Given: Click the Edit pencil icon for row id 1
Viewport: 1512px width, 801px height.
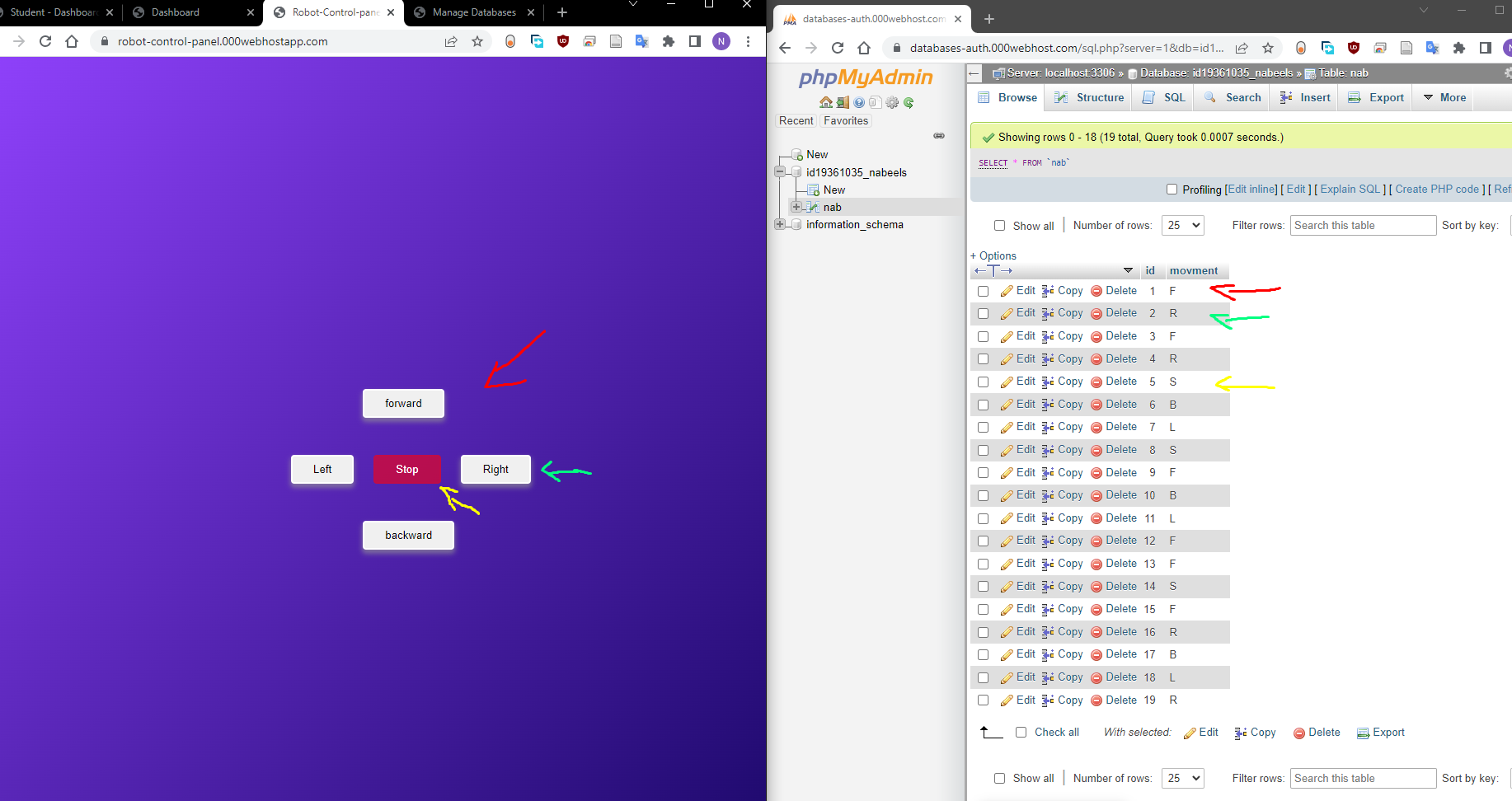Looking at the screenshot, I should pyautogui.click(x=1007, y=290).
